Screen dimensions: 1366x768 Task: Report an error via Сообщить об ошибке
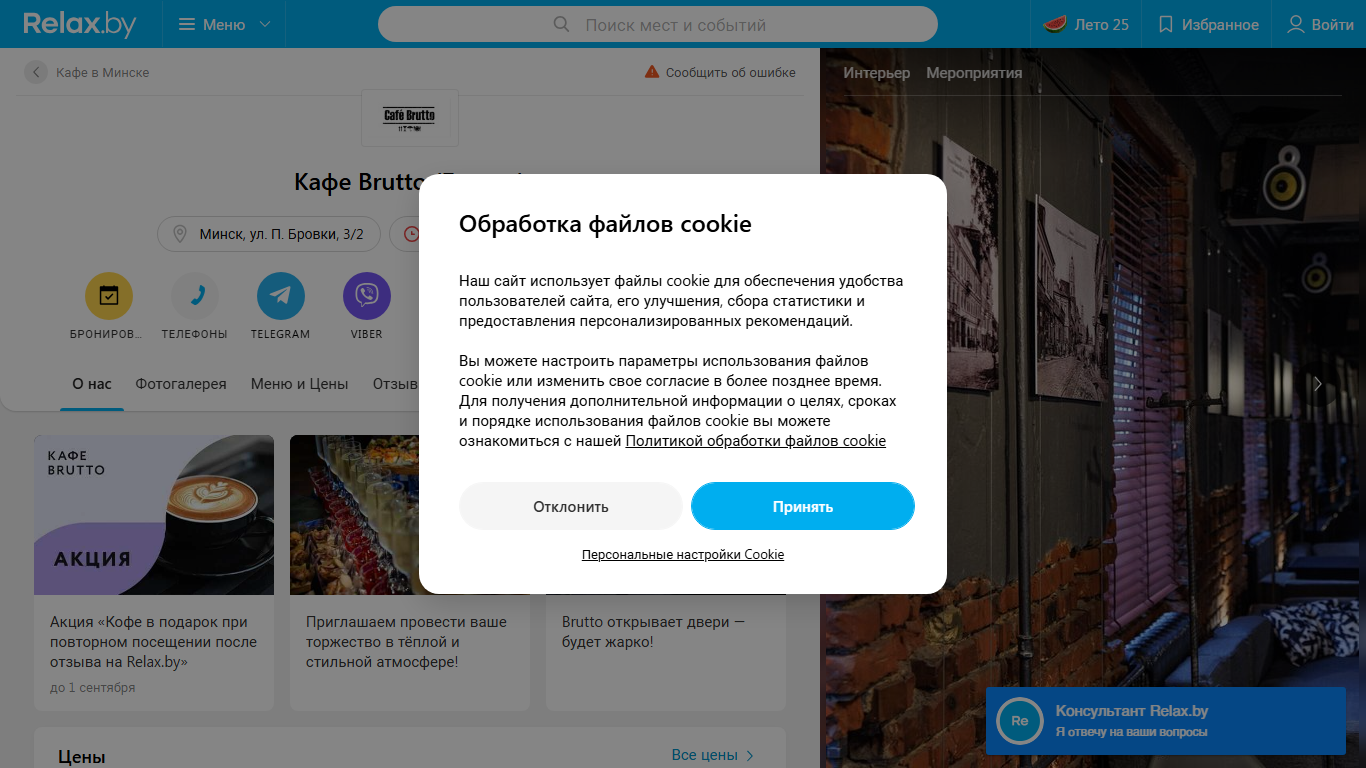coord(720,72)
